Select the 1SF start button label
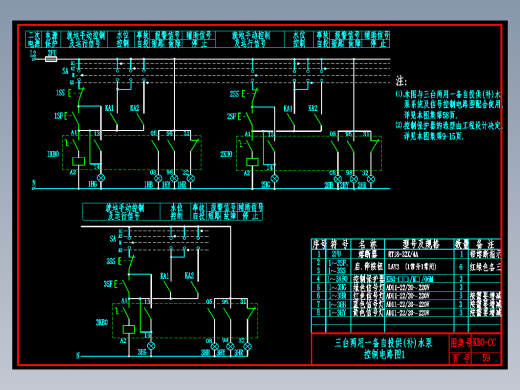 [59, 116]
